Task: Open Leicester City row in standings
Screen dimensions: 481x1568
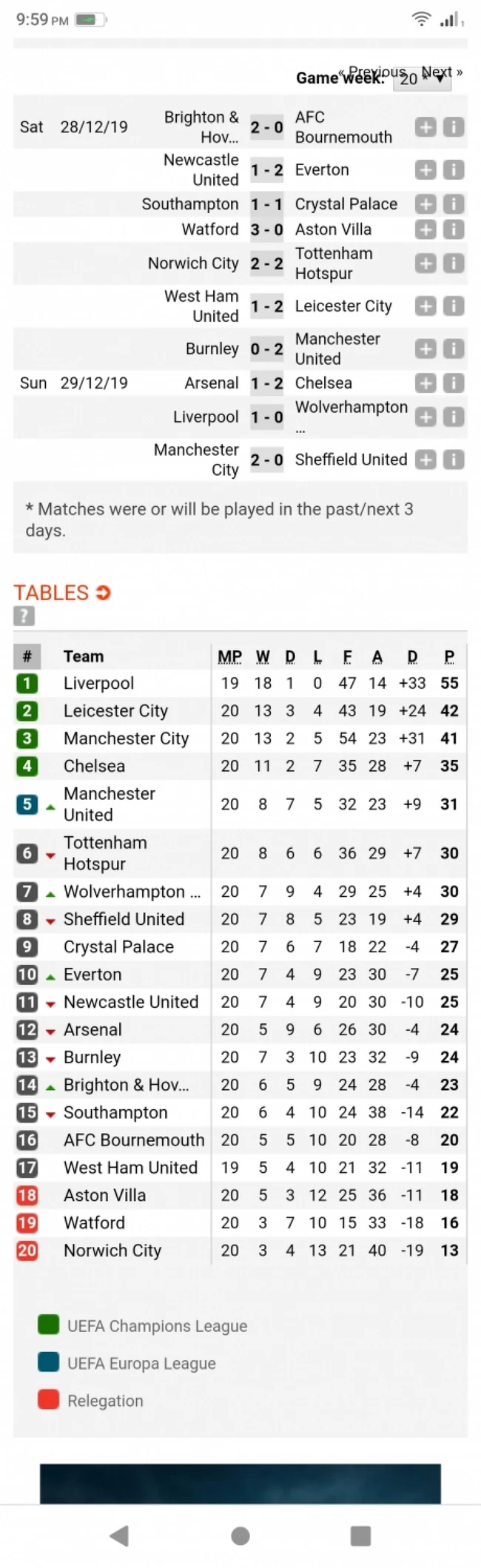Action: pyautogui.click(x=115, y=711)
